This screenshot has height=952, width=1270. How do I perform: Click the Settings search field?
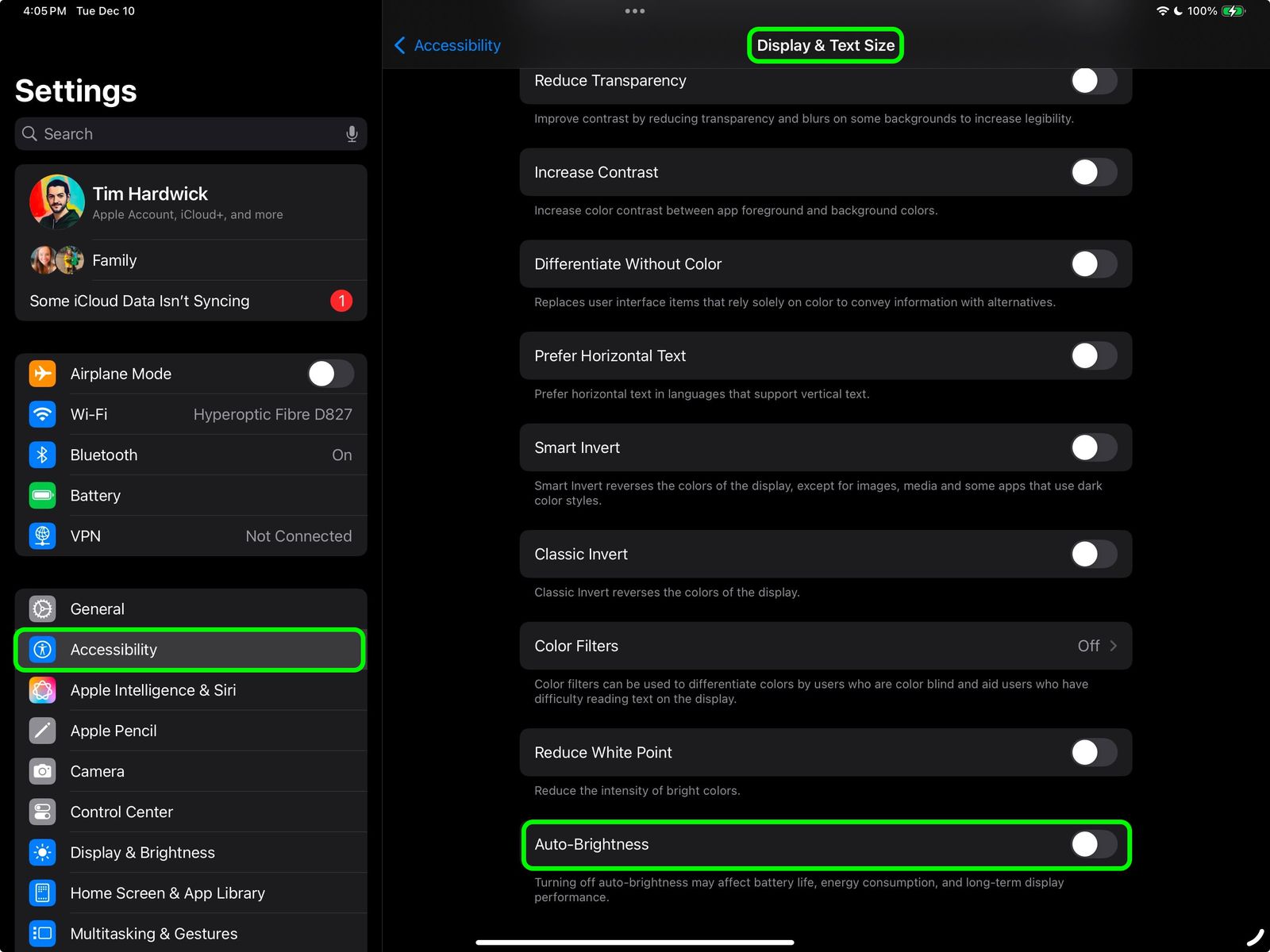point(159,133)
